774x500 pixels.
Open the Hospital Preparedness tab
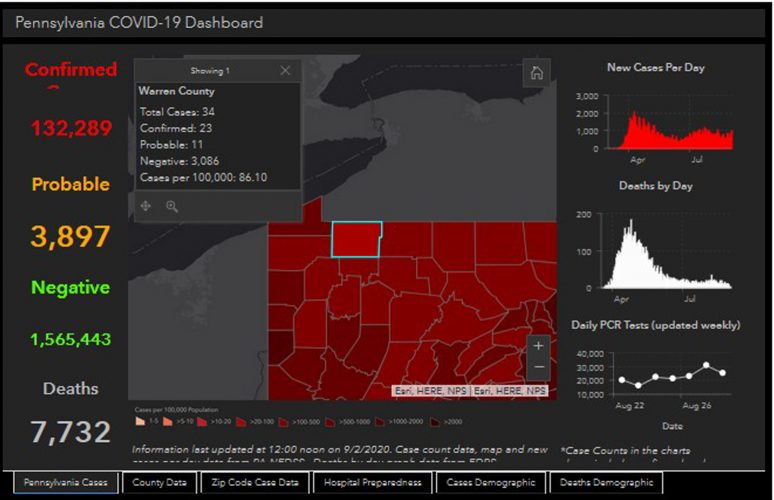point(372,483)
